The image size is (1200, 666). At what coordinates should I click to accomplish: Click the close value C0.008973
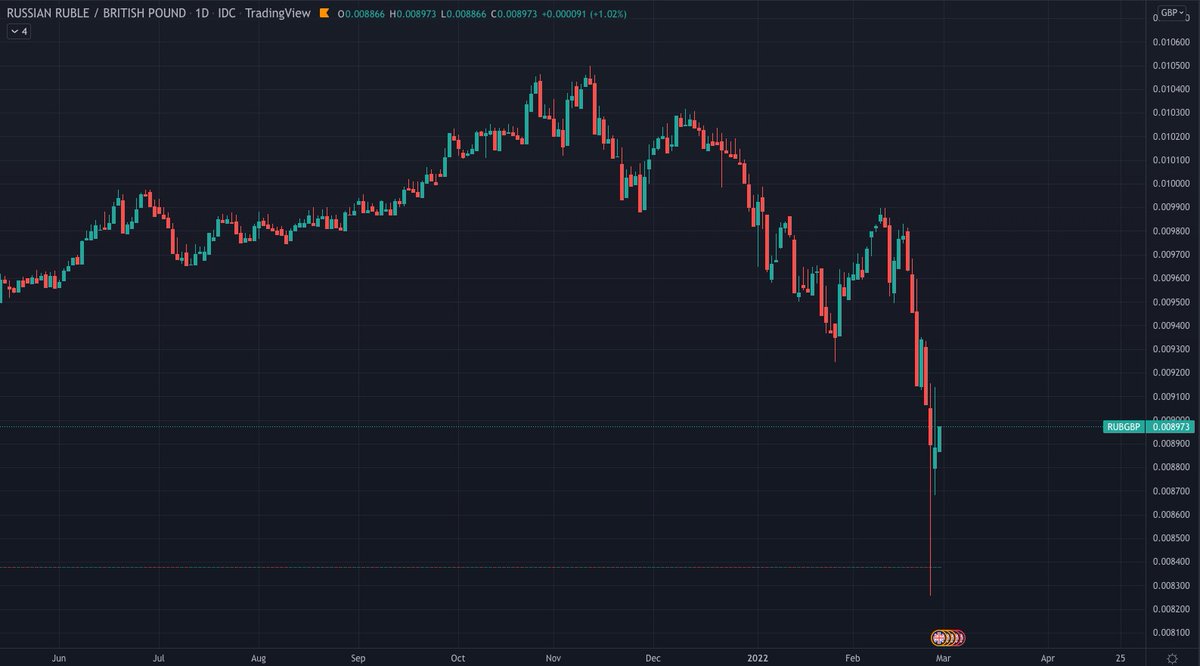tap(513, 14)
